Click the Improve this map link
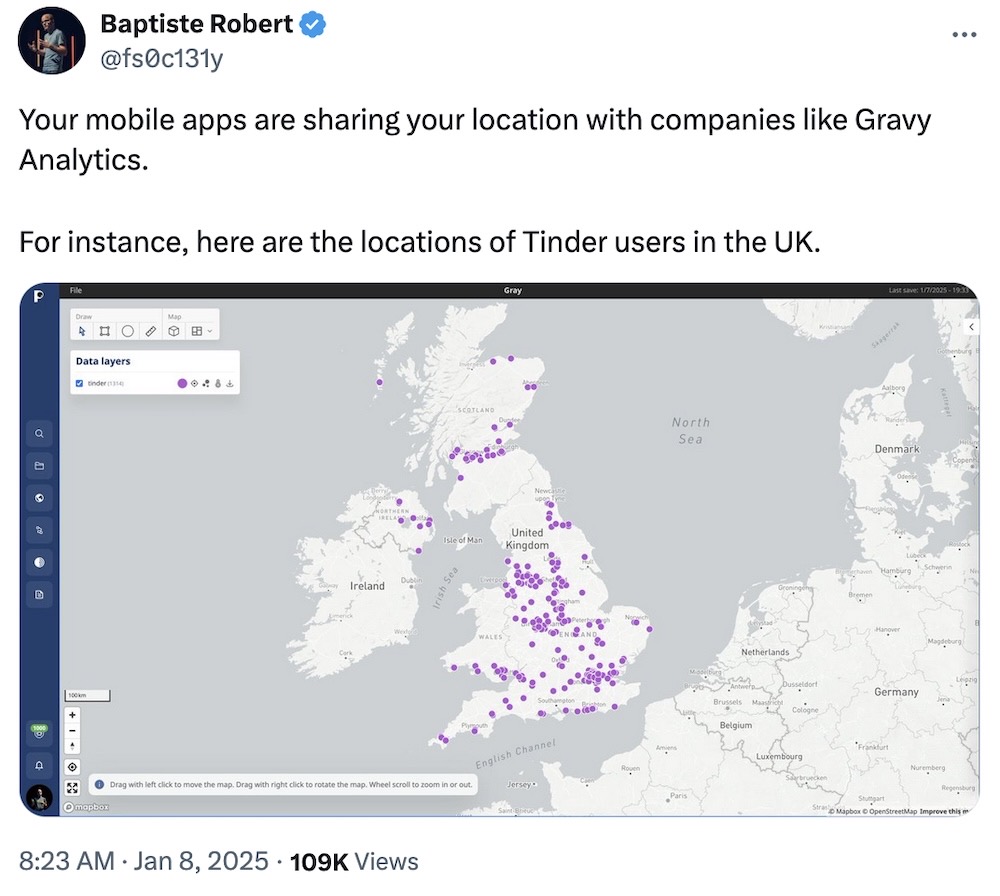This screenshot has height=896, width=1000. pos(945,810)
